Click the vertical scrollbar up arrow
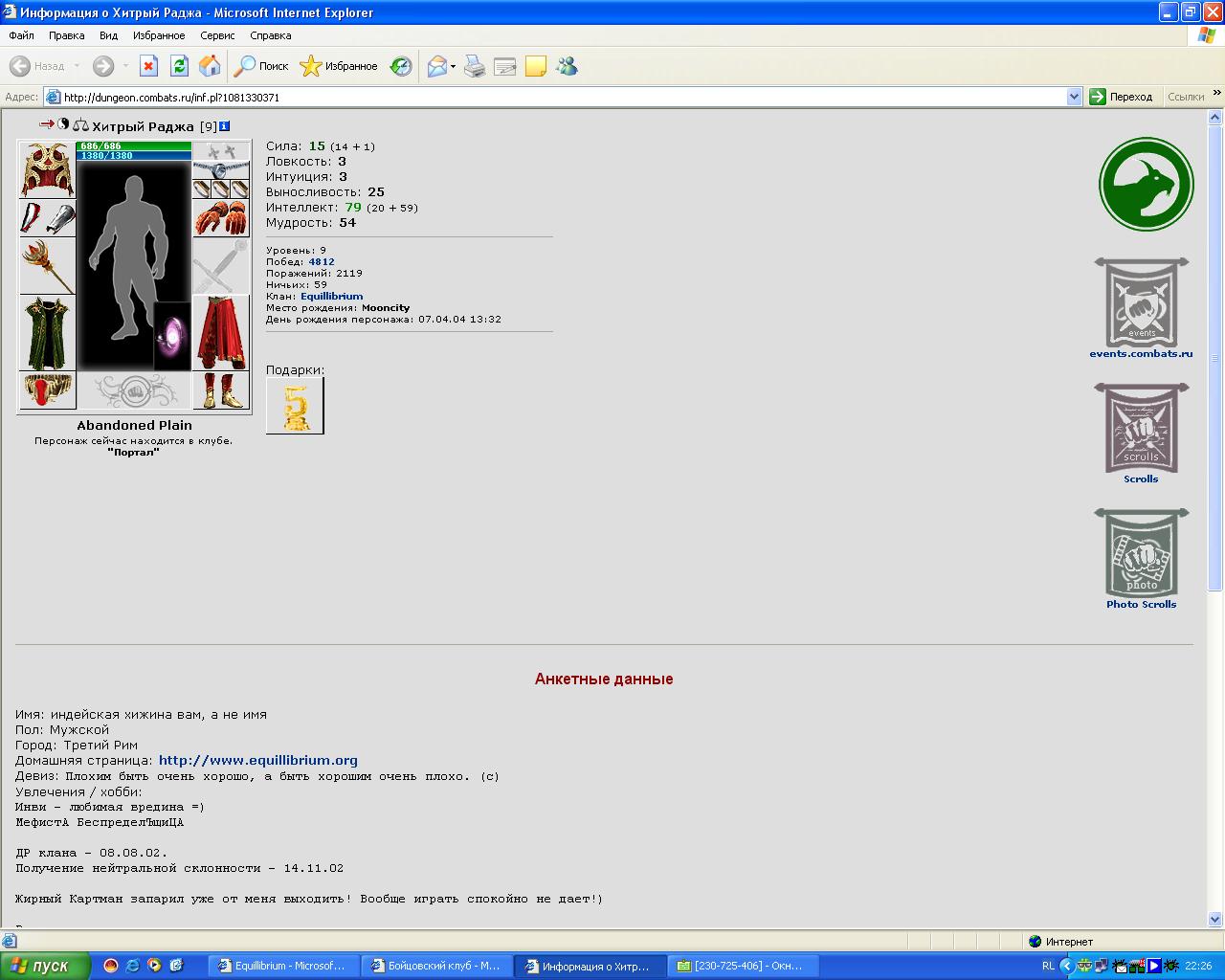Viewport: 1225px width, 980px height. click(1215, 118)
